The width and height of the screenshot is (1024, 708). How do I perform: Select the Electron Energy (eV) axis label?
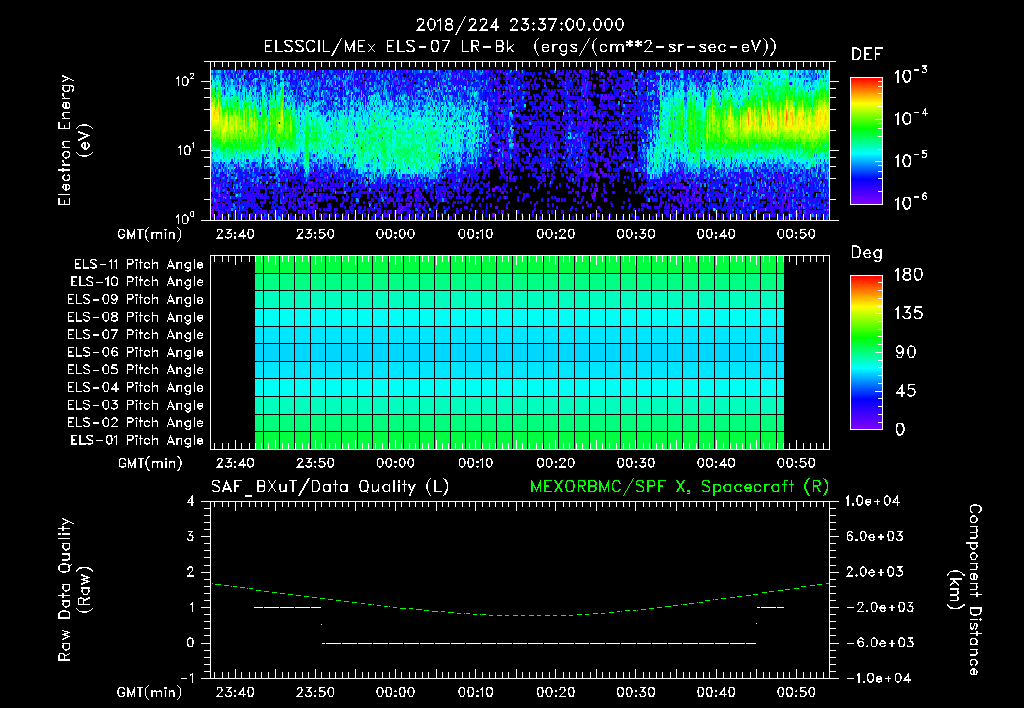click(74, 140)
